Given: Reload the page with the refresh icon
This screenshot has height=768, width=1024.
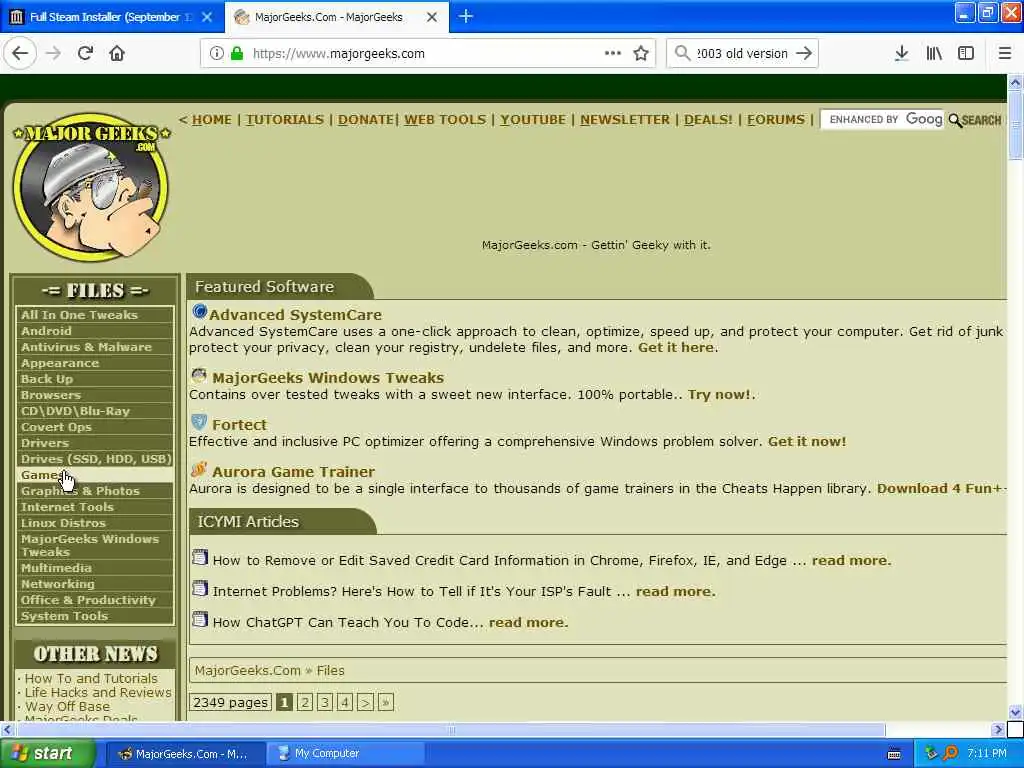Looking at the screenshot, I should coord(85,53).
